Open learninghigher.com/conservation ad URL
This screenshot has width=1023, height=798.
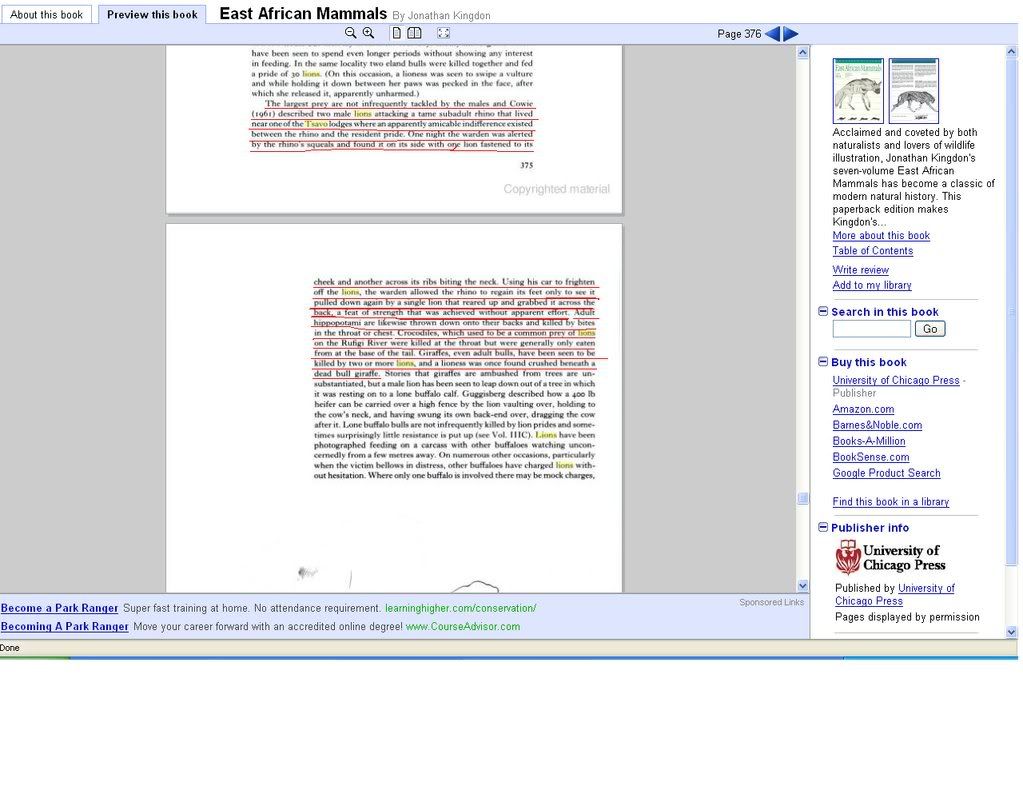461,608
